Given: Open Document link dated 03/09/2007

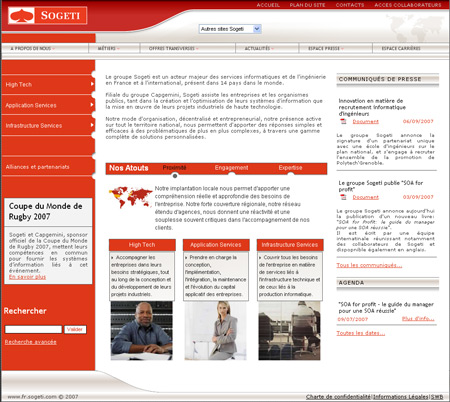Looking at the screenshot, I should tap(366, 197).
